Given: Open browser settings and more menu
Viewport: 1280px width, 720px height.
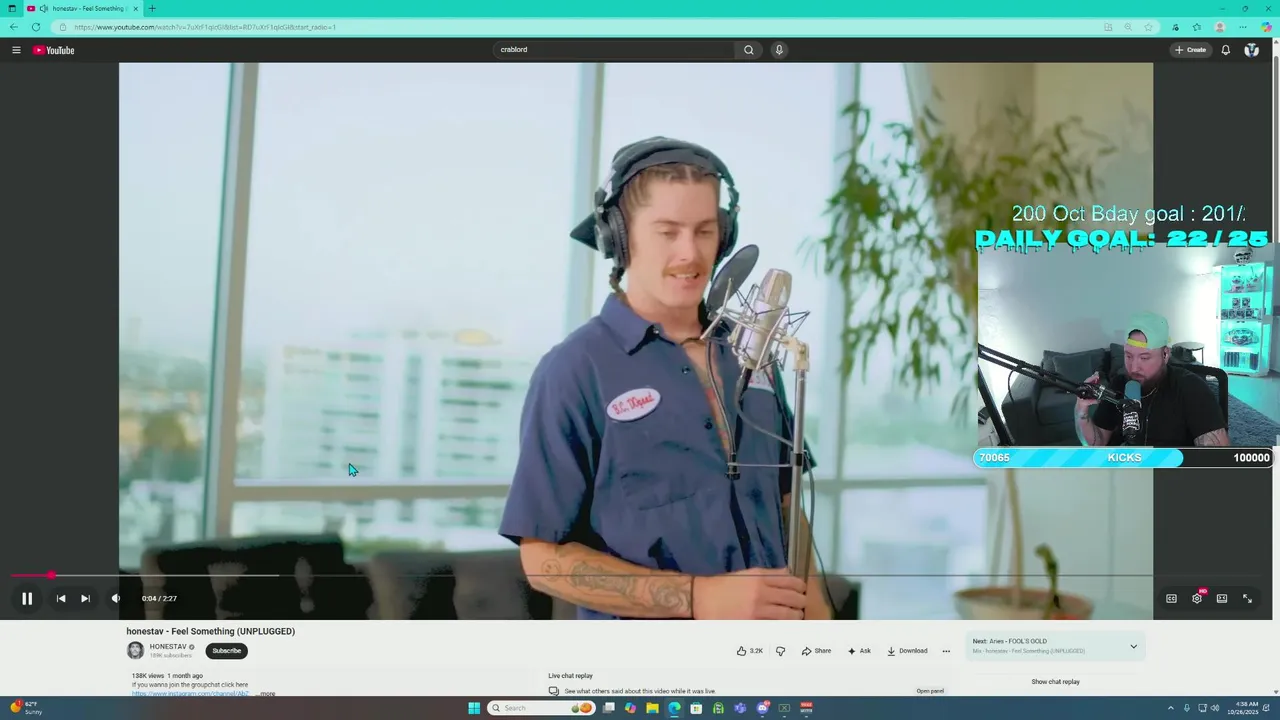Looking at the screenshot, I should [x=1243, y=27].
